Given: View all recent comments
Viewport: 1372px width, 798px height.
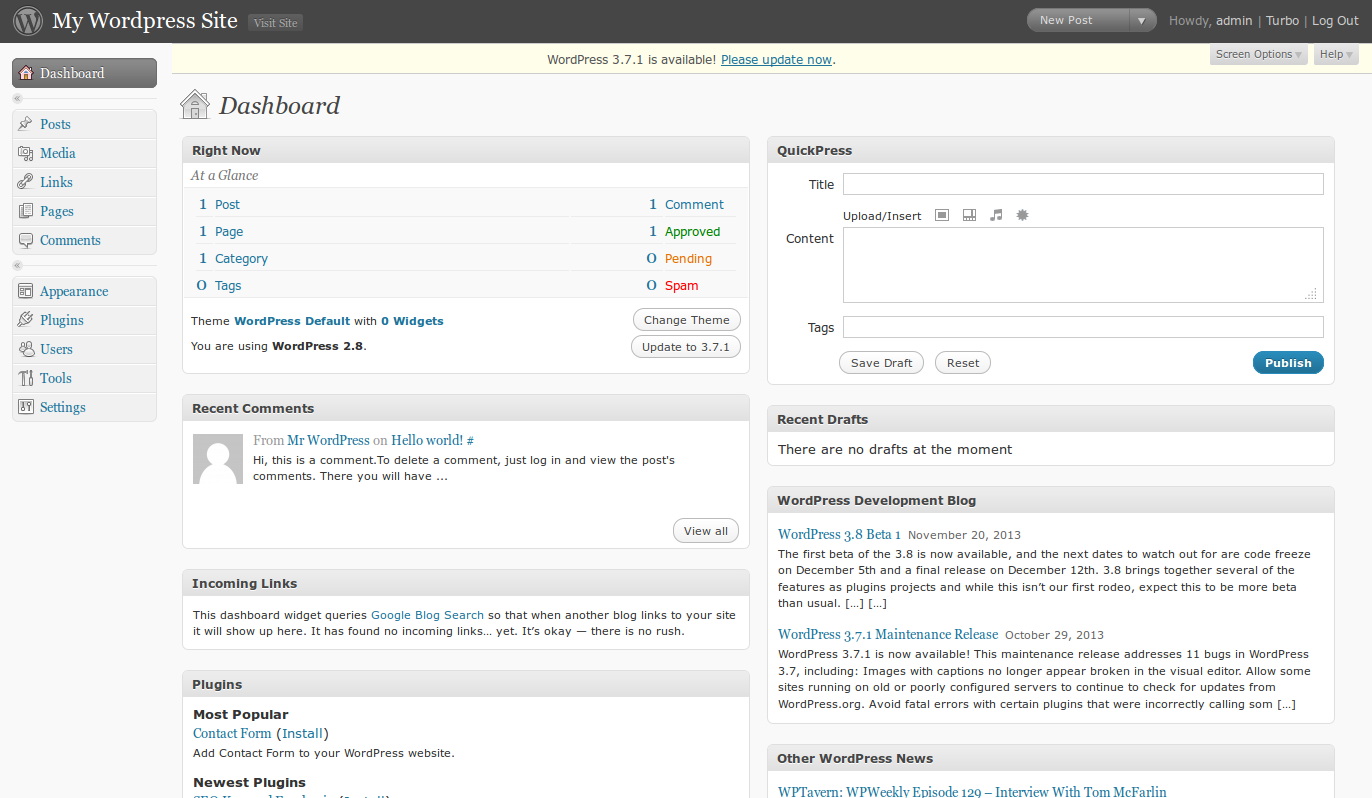Looking at the screenshot, I should coord(706,531).
